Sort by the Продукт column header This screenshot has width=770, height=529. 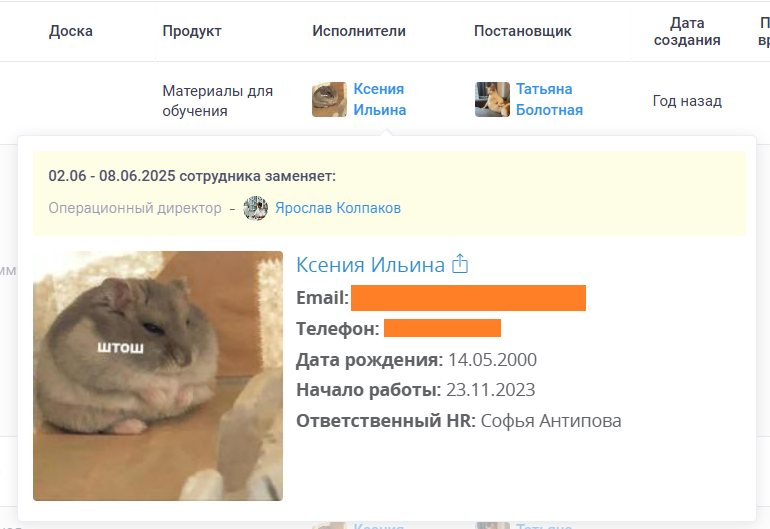(x=192, y=31)
